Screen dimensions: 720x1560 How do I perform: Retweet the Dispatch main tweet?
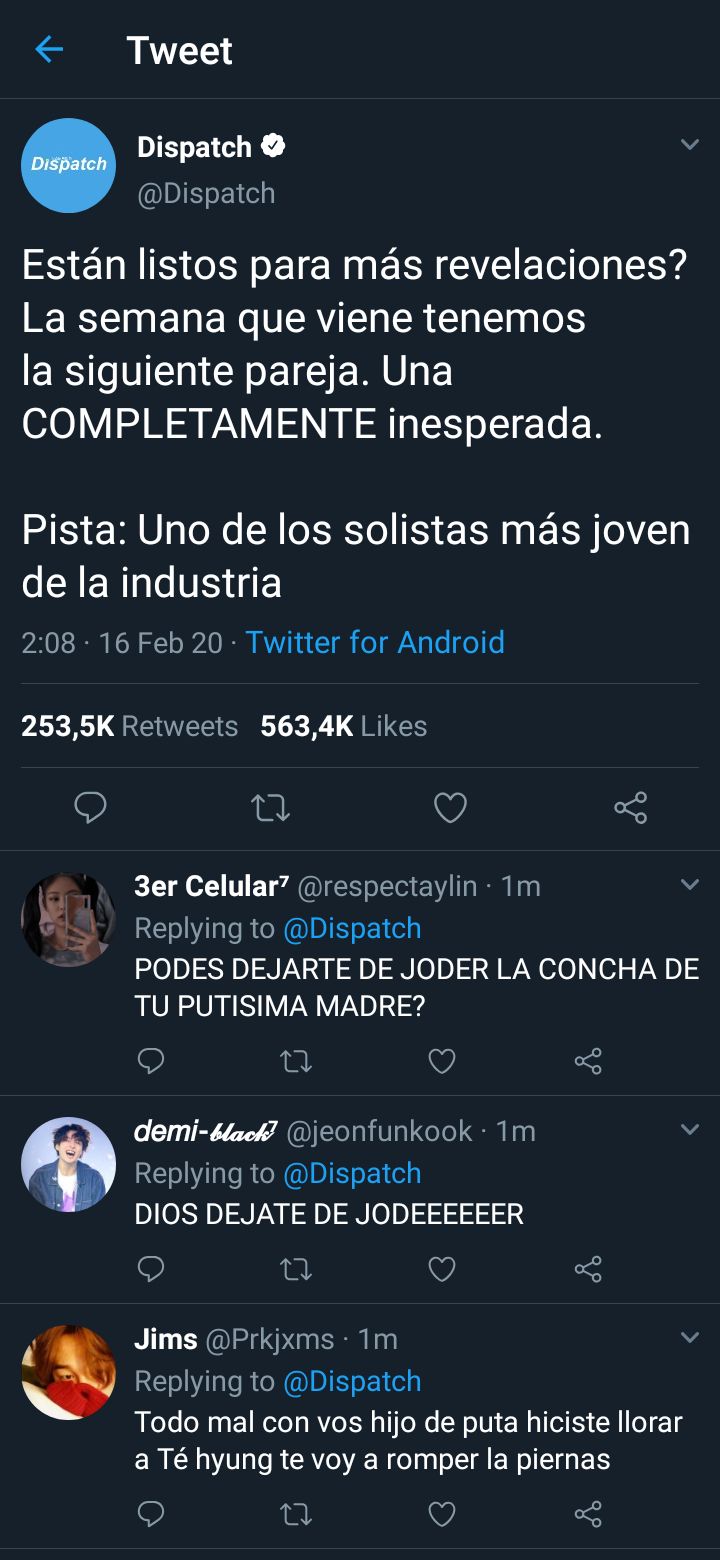pyautogui.click(x=270, y=807)
